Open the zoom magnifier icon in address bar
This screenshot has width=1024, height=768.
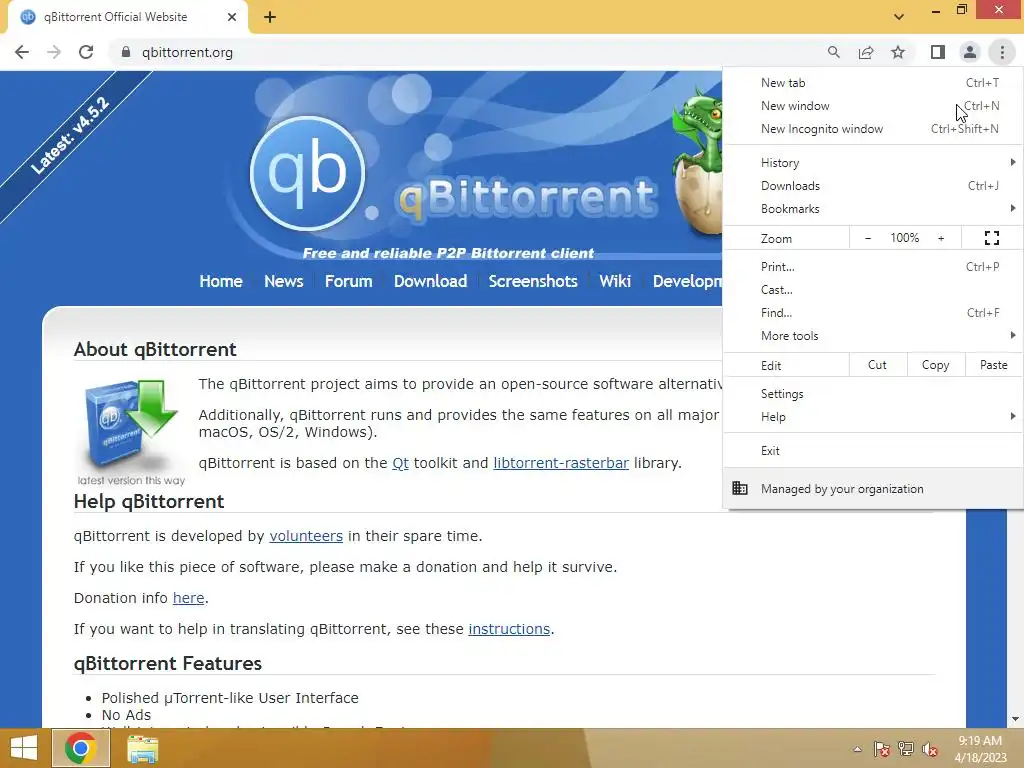pos(833,52)
